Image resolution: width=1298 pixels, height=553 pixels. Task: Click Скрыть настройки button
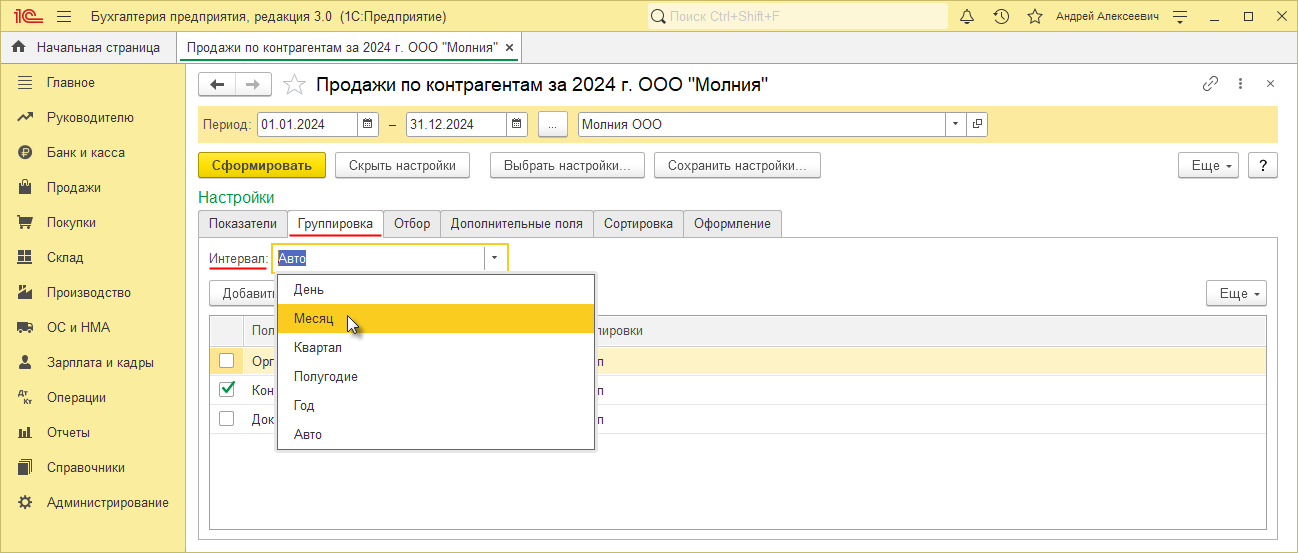[x=402, y=166]
